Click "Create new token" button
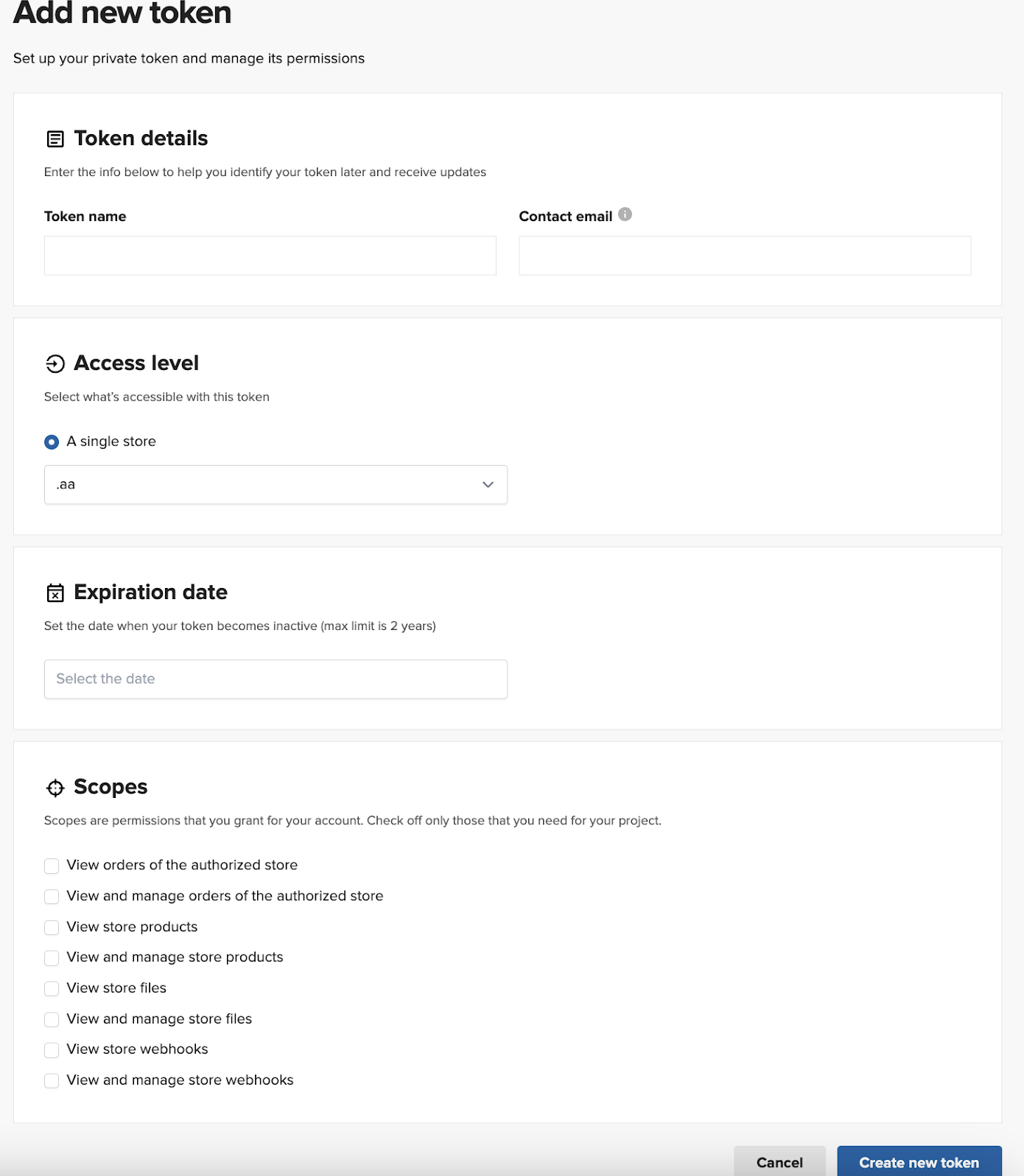Screen dimensions: 1024x1176 tap(919, 1162)
